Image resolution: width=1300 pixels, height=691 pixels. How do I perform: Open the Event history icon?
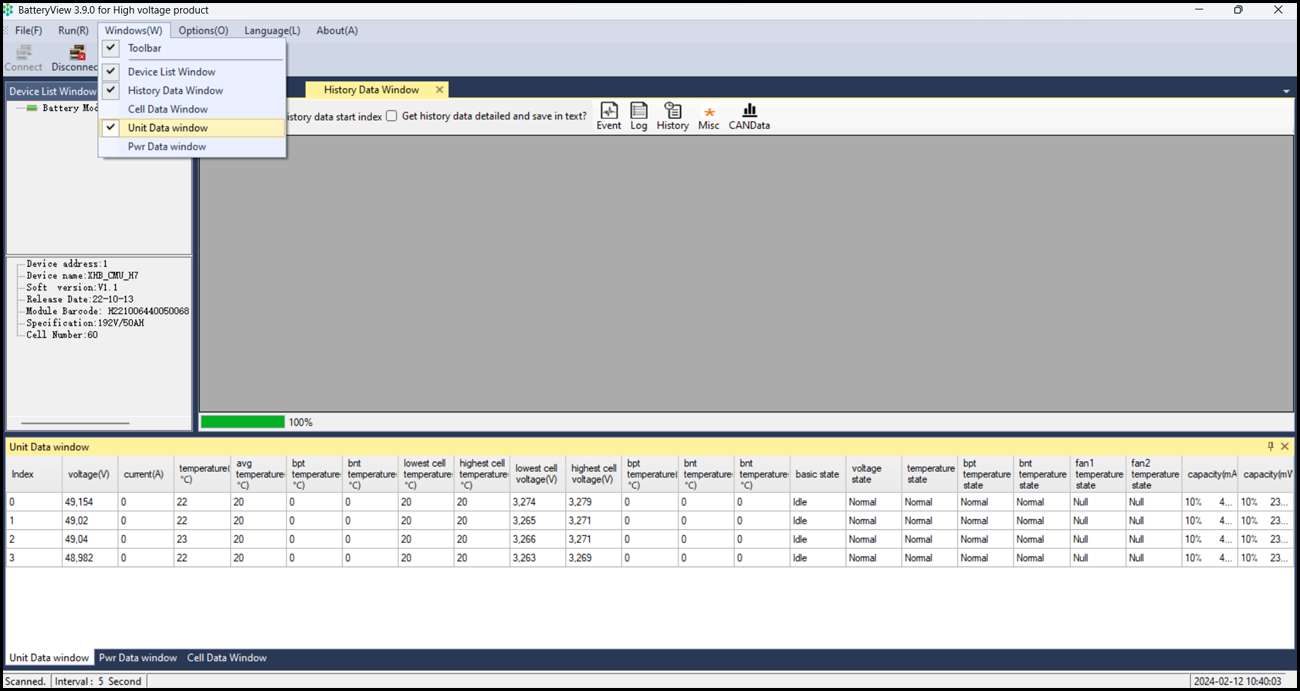[608, 117]
